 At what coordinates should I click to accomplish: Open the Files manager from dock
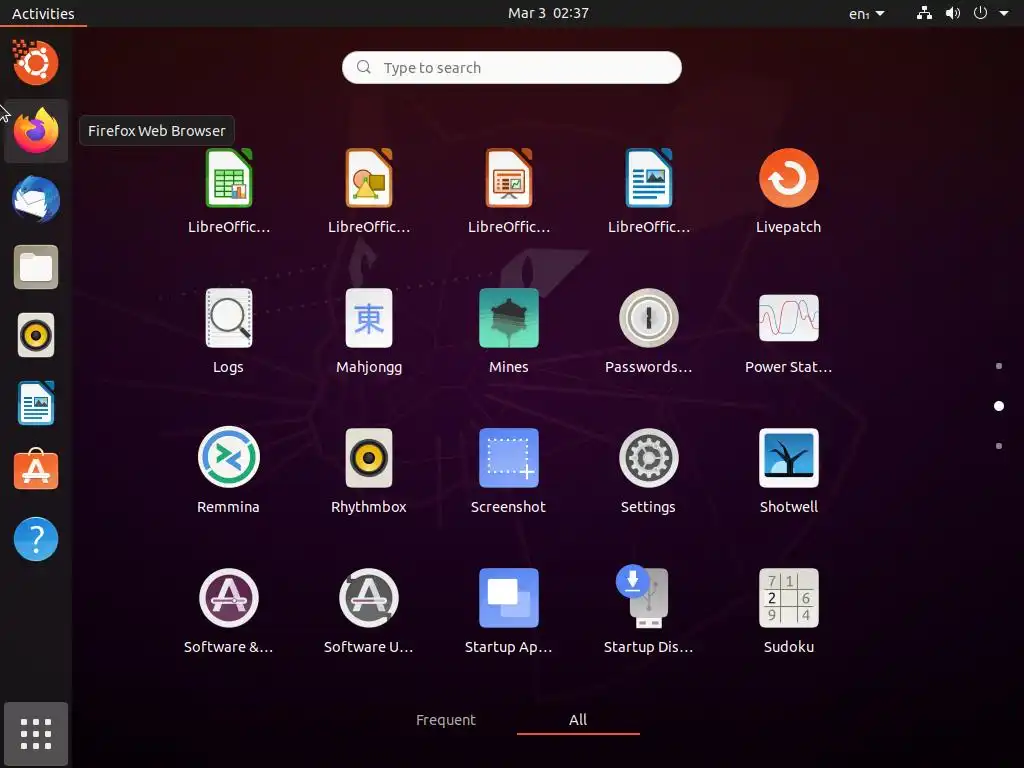(36, 267)
